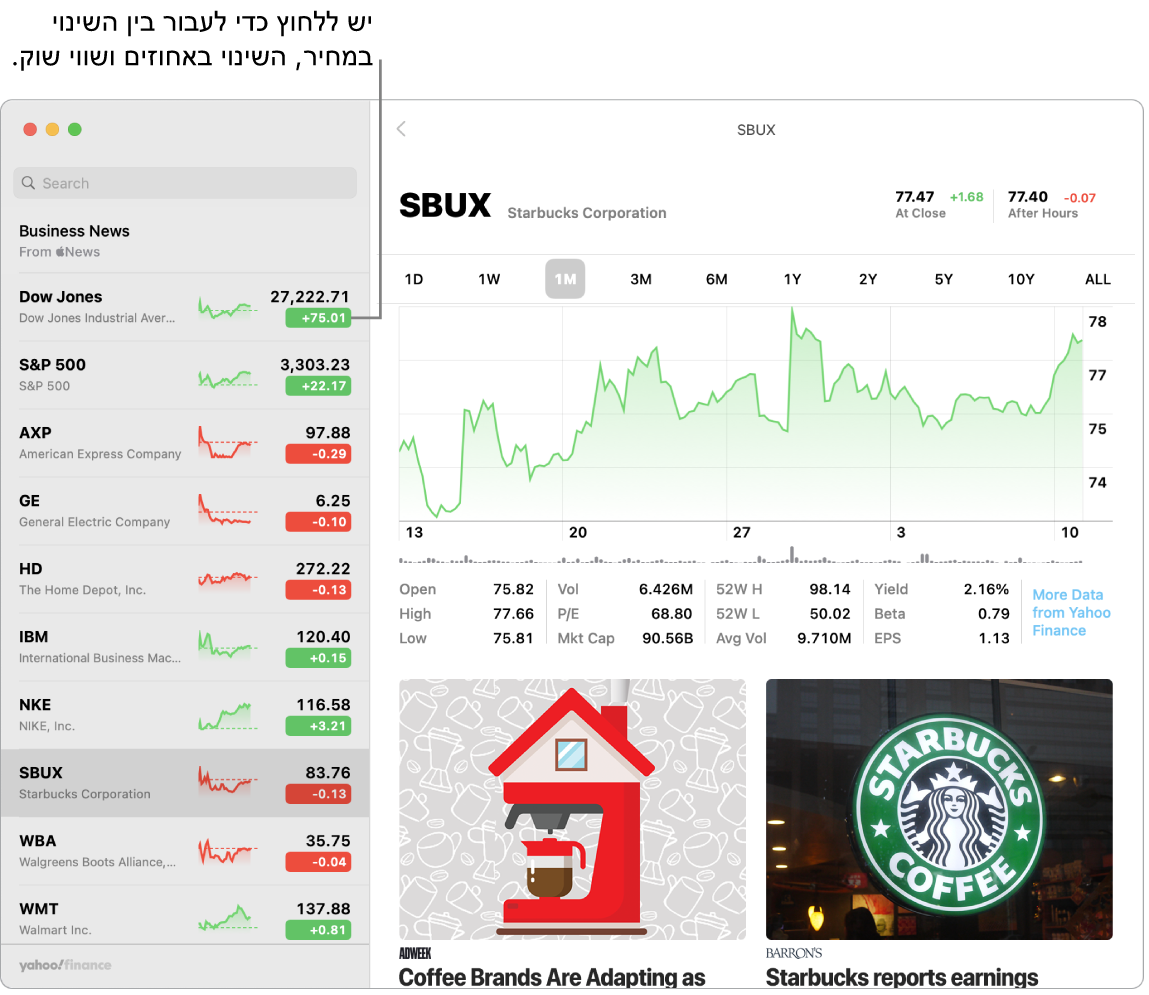The height and width of the screenshot is (995, 1149).
Task: Click the After Hours price 77.40
Action: click(x=1028, y=197)
